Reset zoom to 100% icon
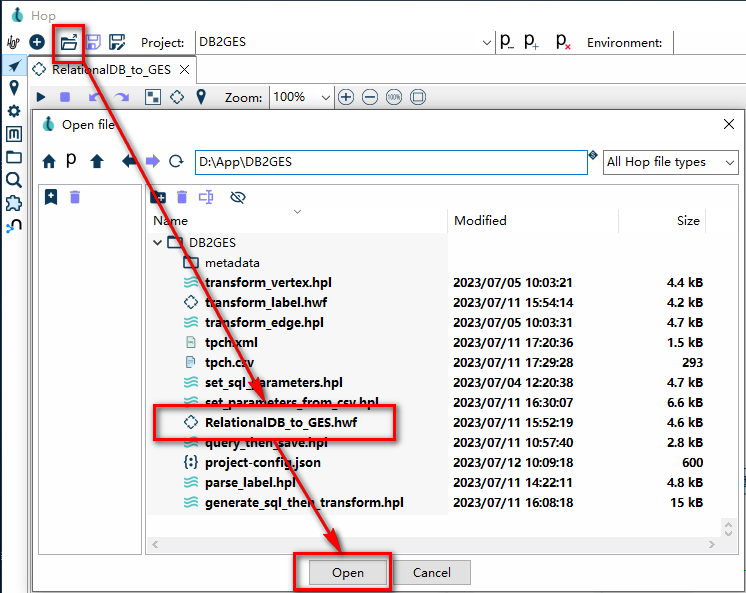 point(393,97)
